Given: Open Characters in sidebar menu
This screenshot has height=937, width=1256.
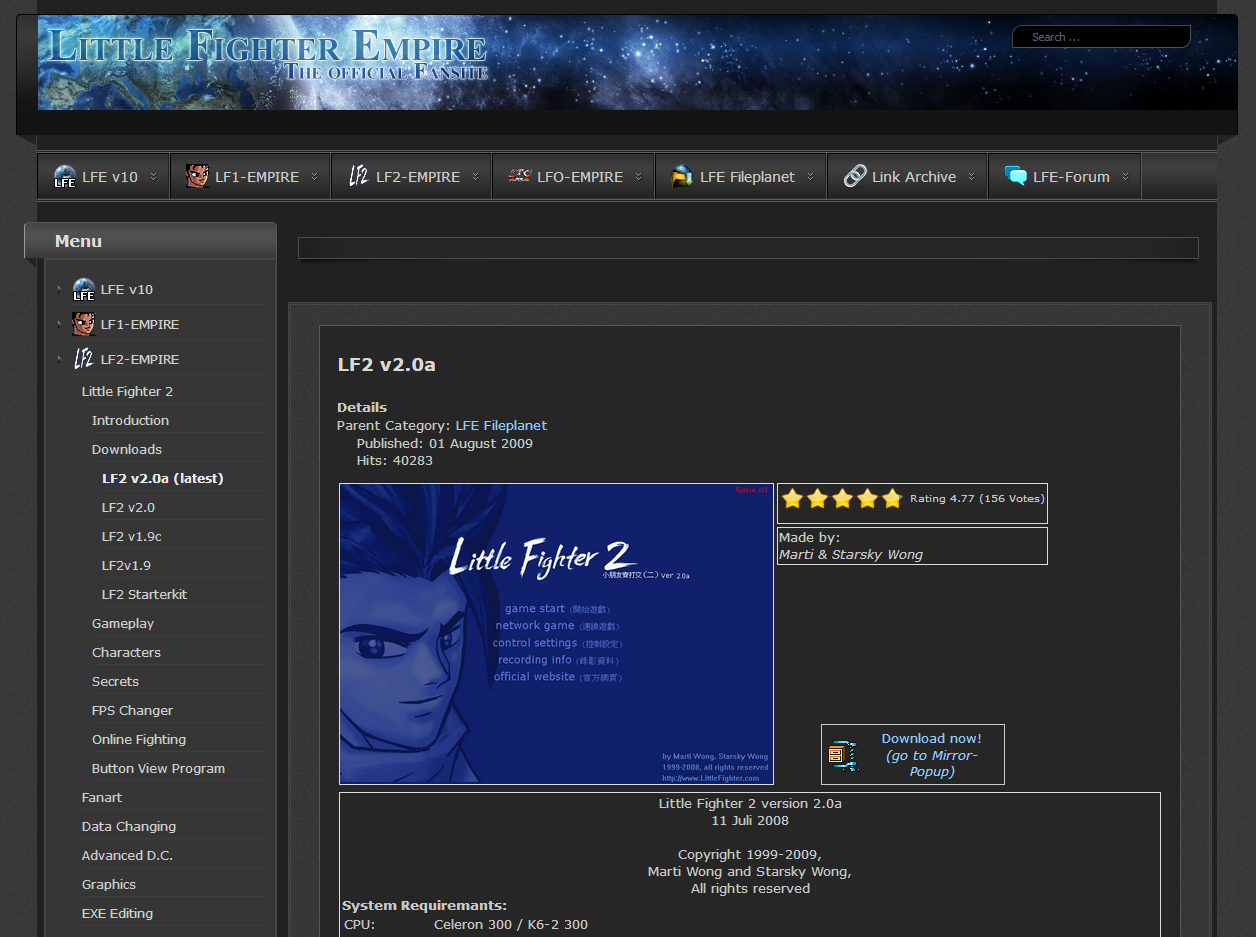Looking at the screenshot, I should [x=126, y=652].
